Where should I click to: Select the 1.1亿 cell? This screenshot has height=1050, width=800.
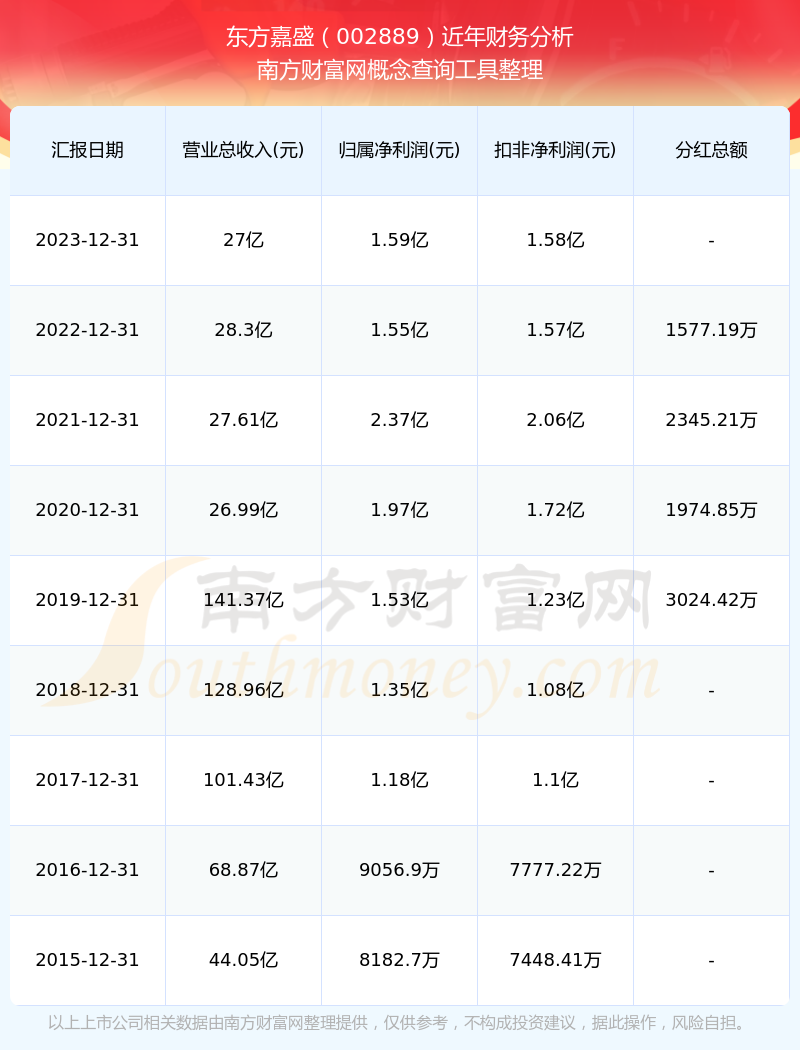pos(555,780)
